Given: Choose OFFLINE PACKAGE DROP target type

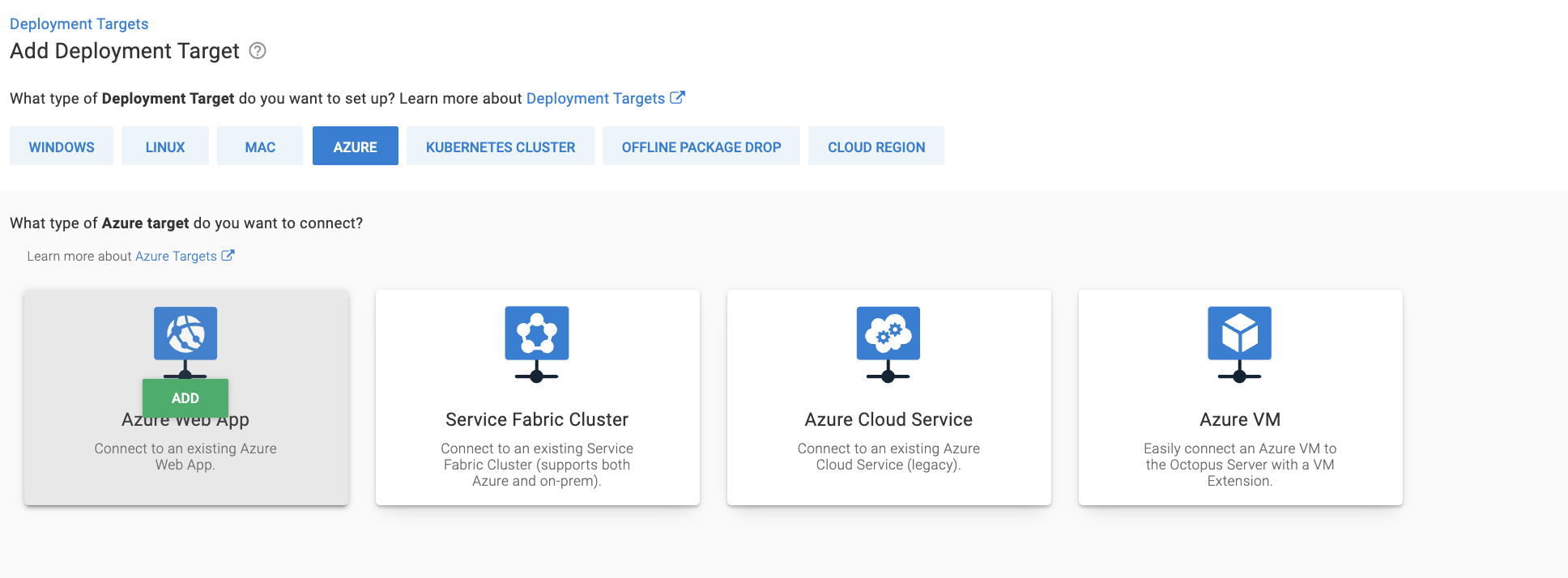Looking at the screenshot, I should [701, 147].
